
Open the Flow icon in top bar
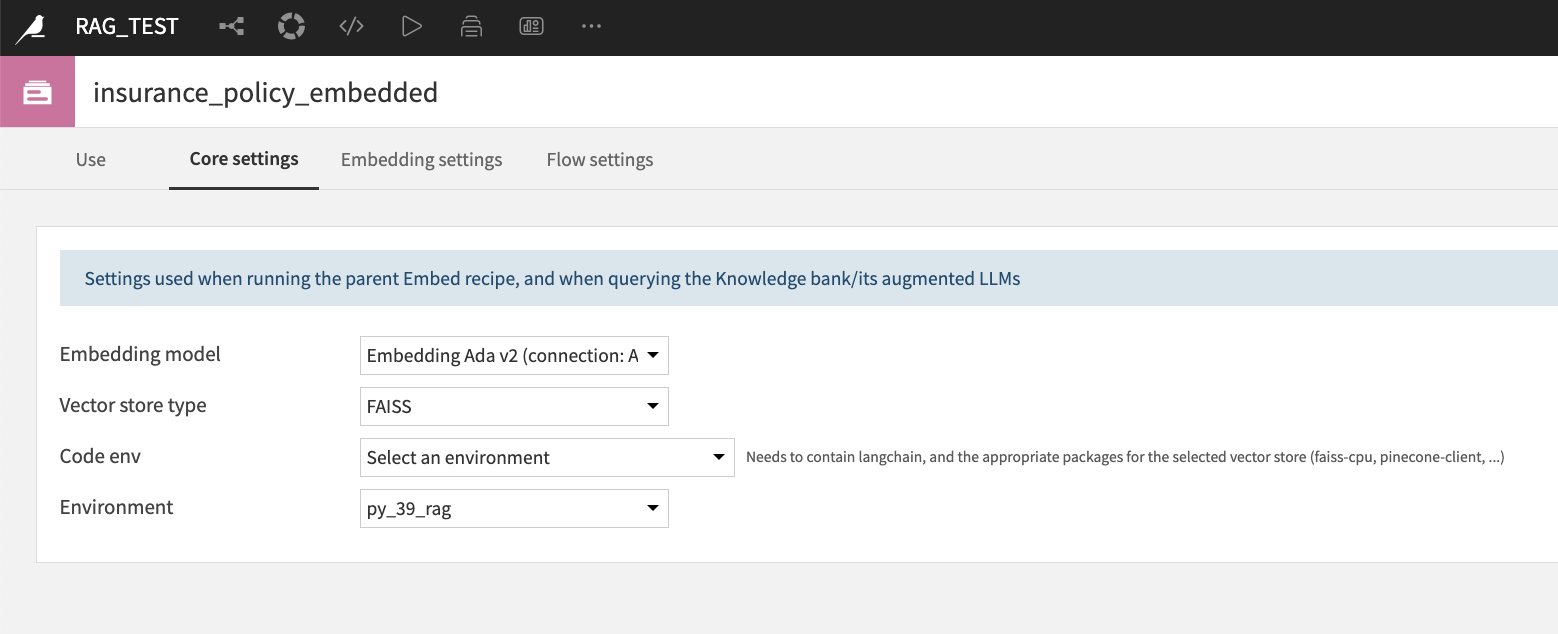(231, 27)
